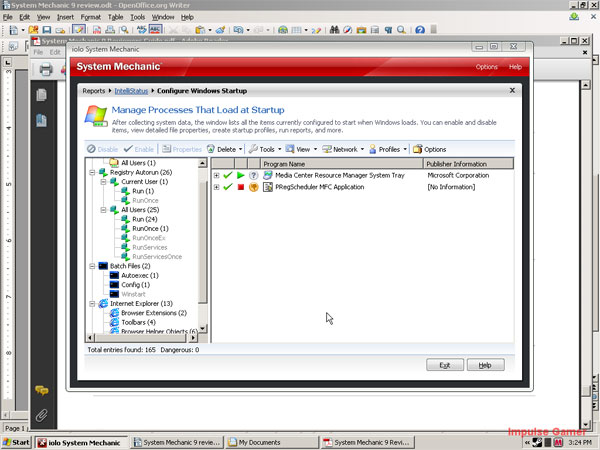Open the File menu in OpenOffice Writer

7,17
